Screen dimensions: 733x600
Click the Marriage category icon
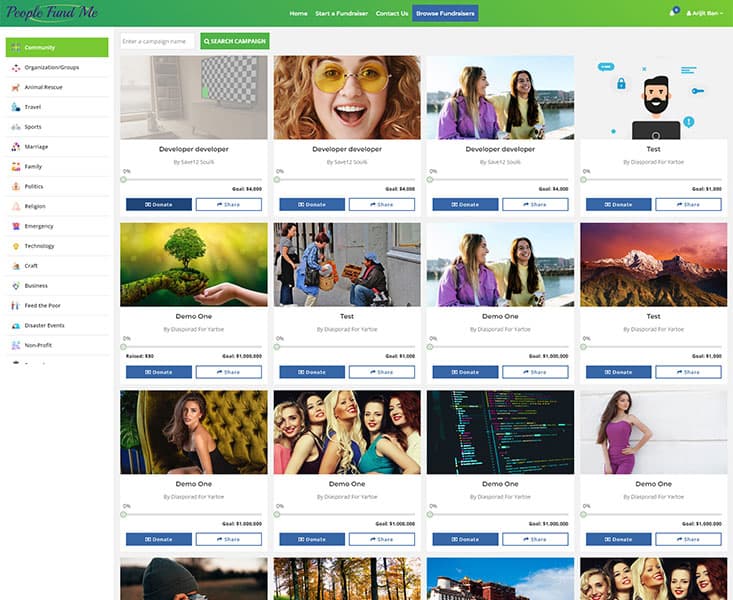(x=16, y=146)
